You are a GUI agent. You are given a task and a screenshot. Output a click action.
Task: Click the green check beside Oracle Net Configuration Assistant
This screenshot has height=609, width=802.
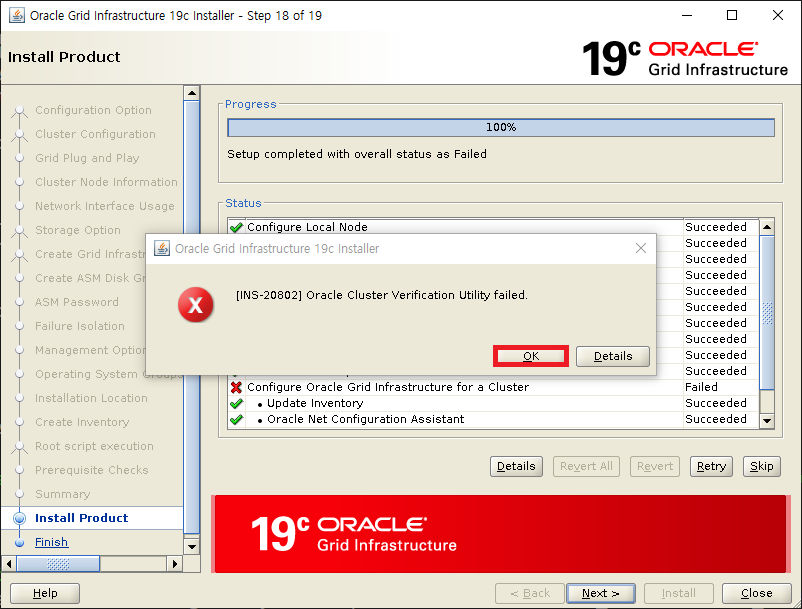(x=236, y=419)
